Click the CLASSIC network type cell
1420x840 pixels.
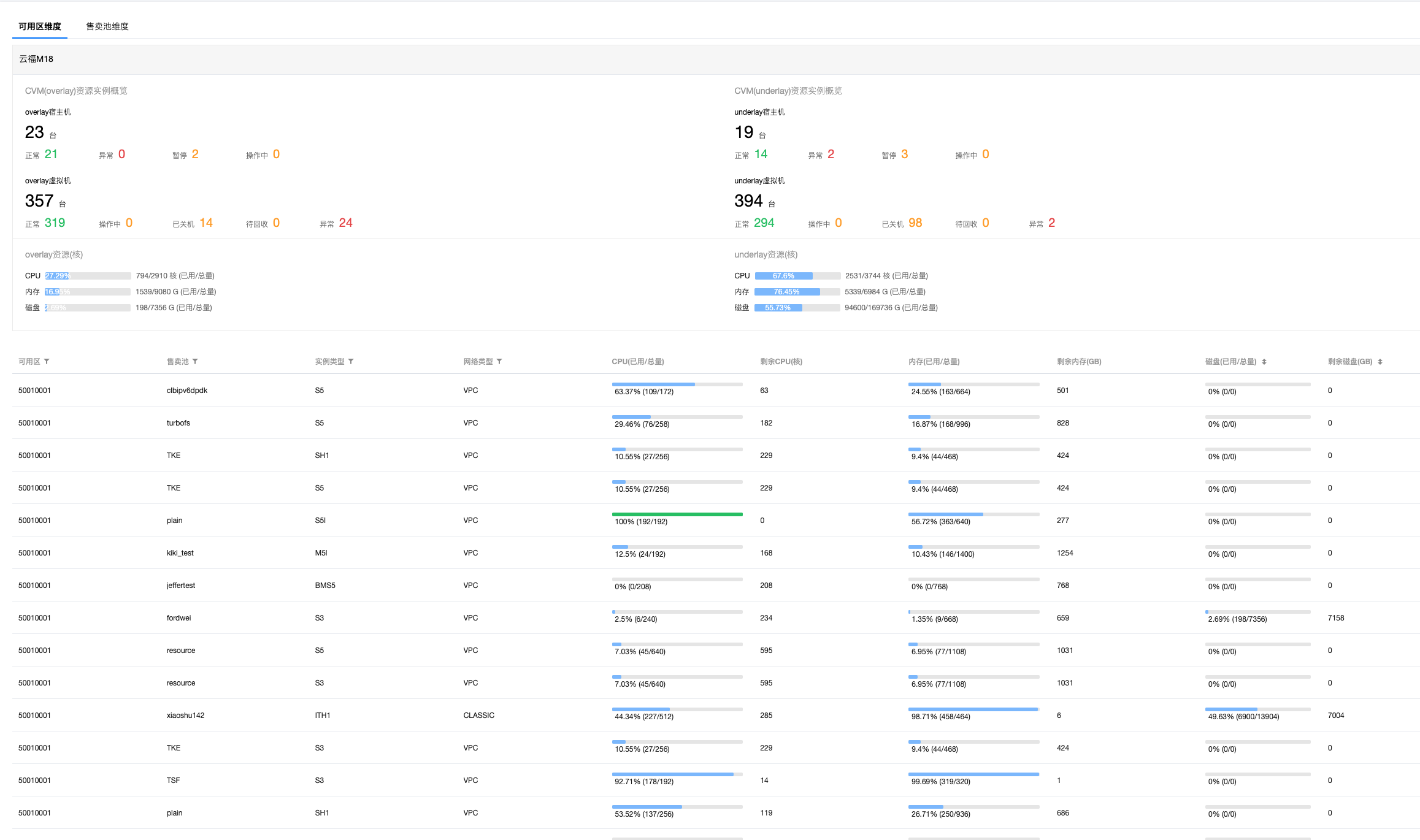point(479,716)
